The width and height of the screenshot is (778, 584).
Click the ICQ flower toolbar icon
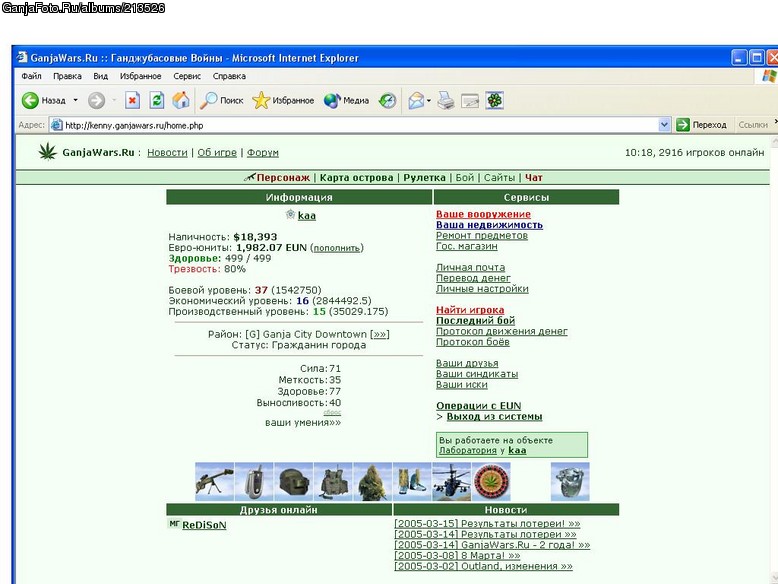point(495,100)
